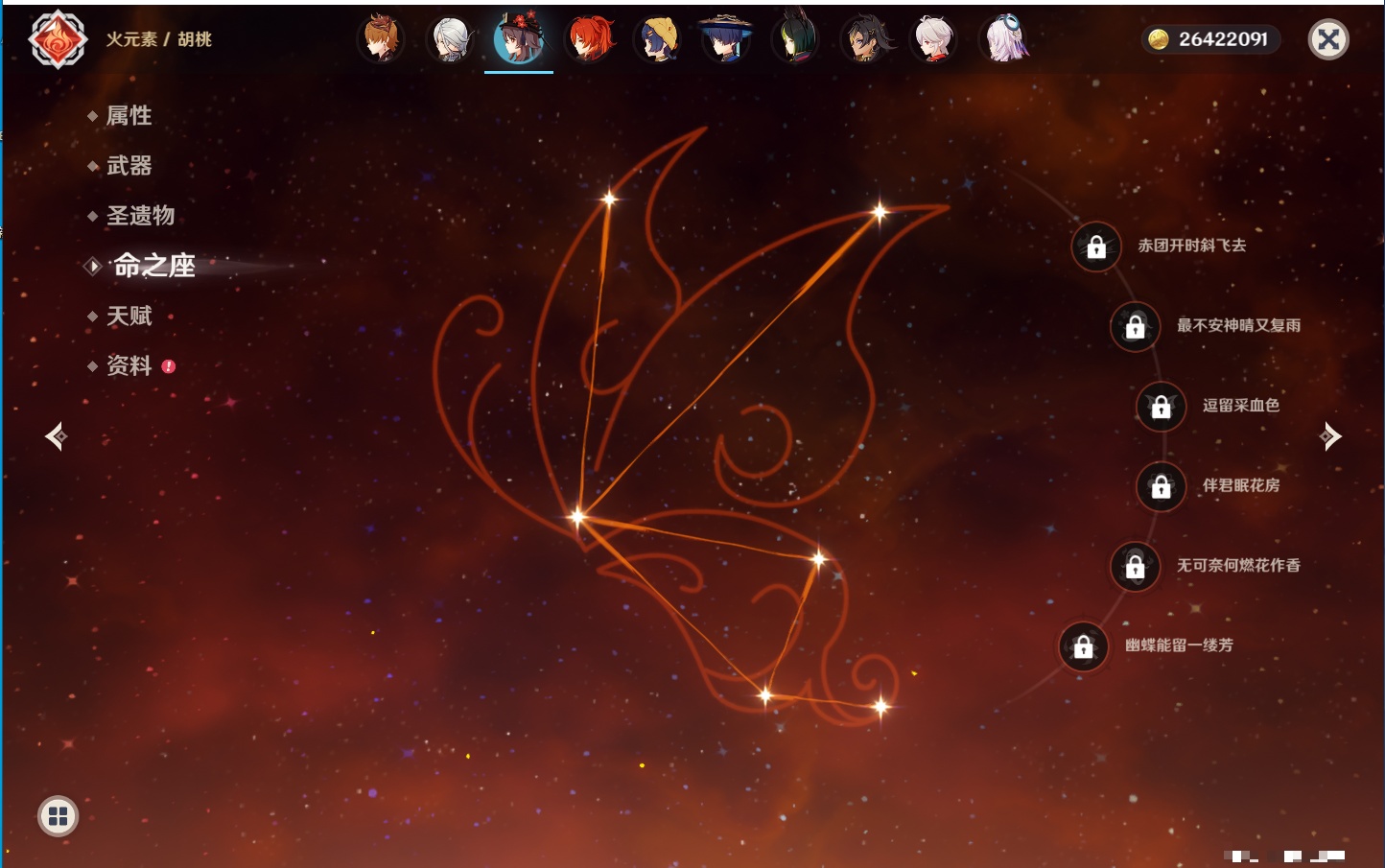Go to previous character with left arrow

pos(56,436)
